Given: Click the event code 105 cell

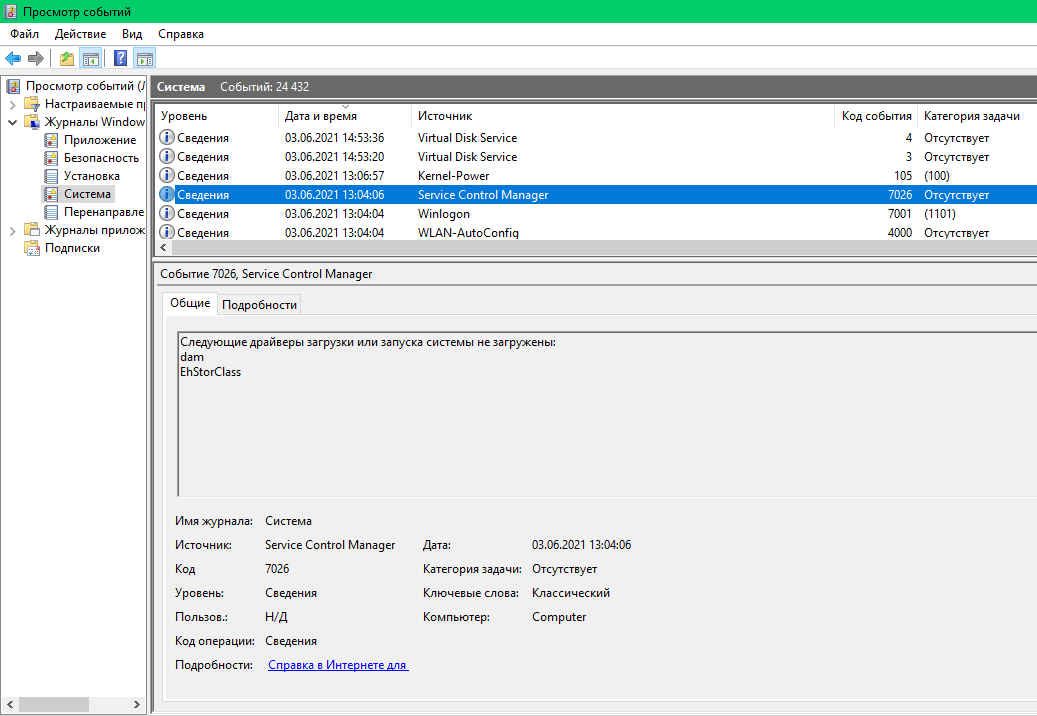Looking at the screenshot, I should (x=903, y=176).
